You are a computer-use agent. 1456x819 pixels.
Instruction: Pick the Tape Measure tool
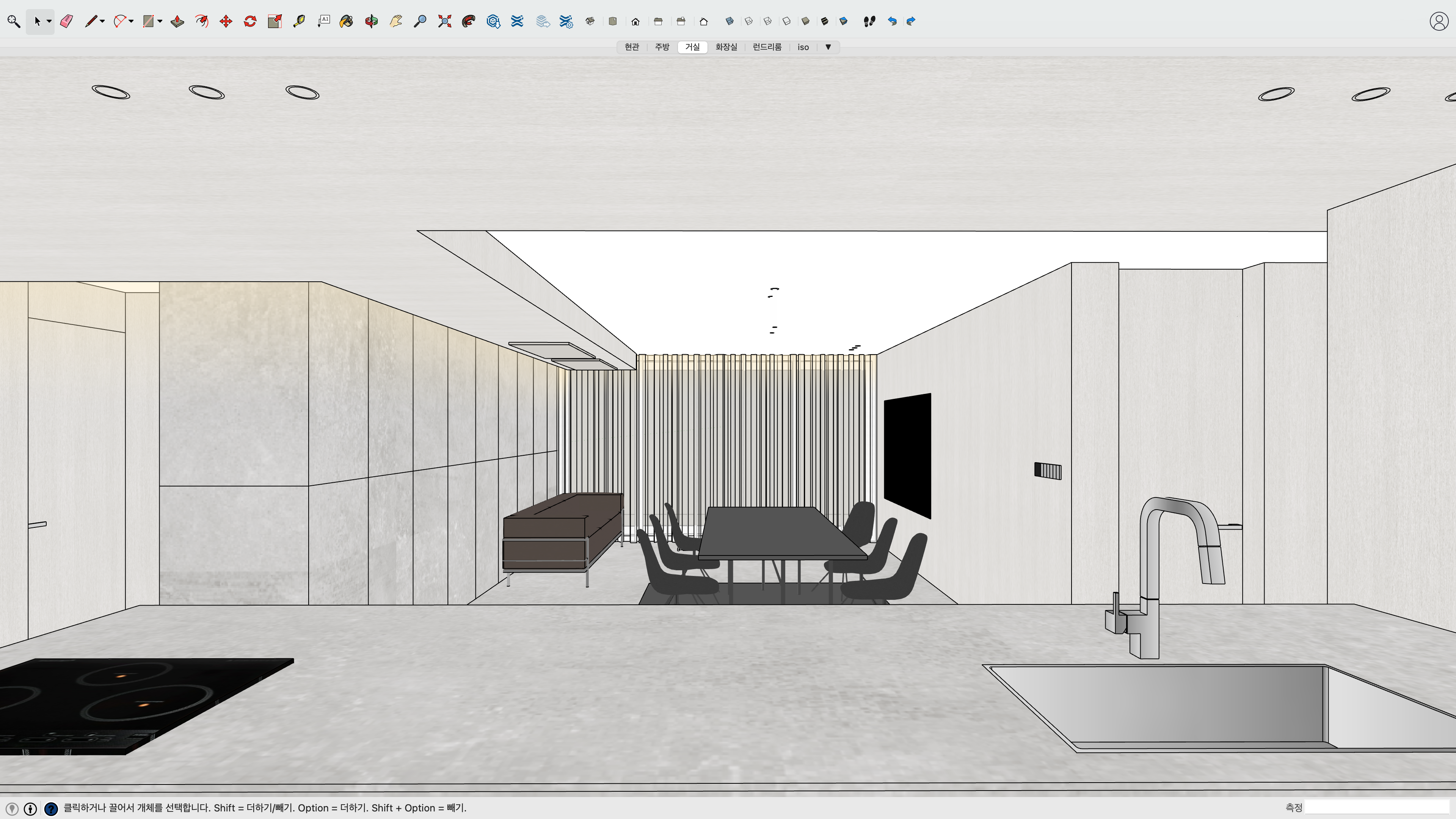point(299,22)
